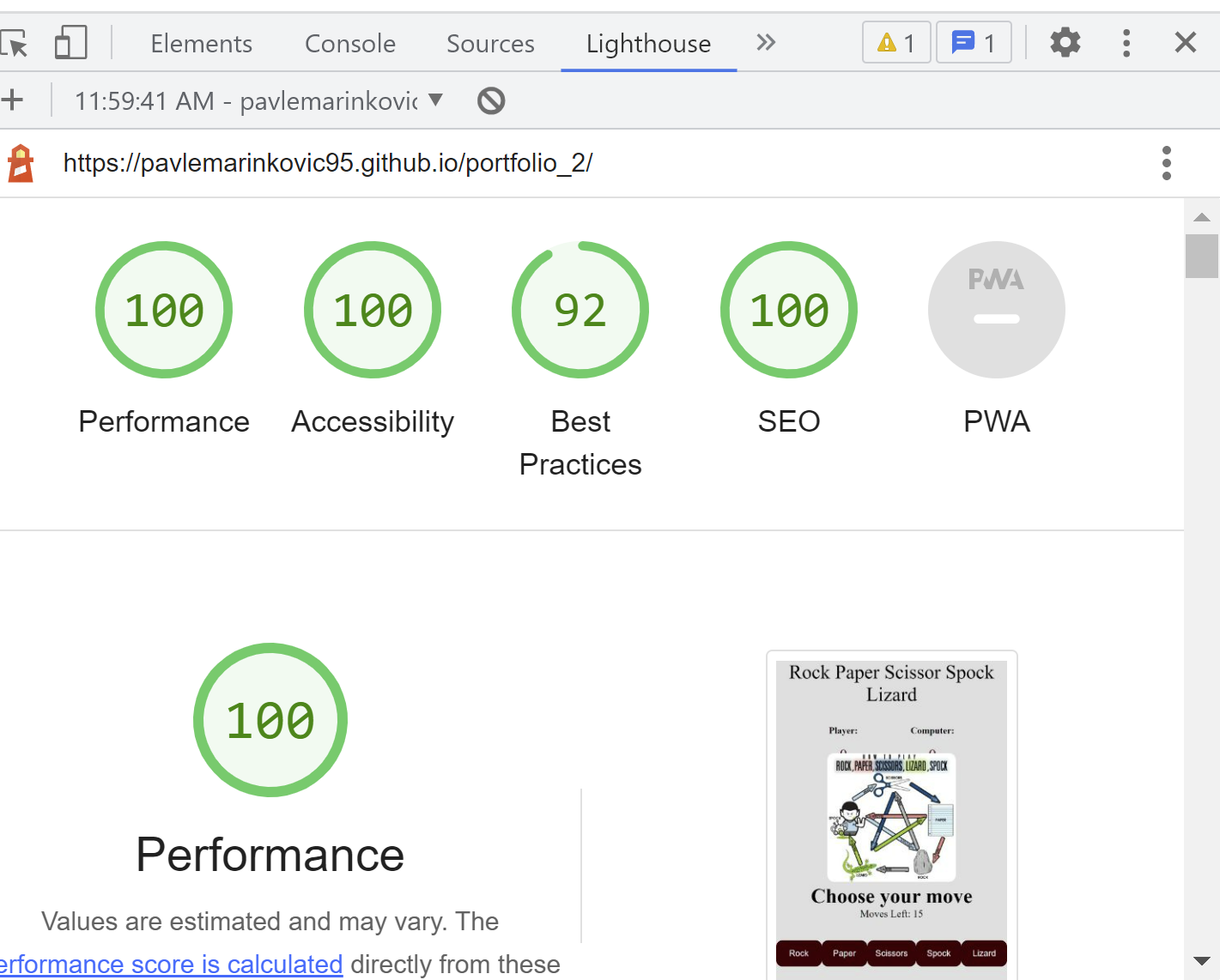Switch to the Console tab
The width and height of the screenshot is (1220, 980).
(349, 43)
